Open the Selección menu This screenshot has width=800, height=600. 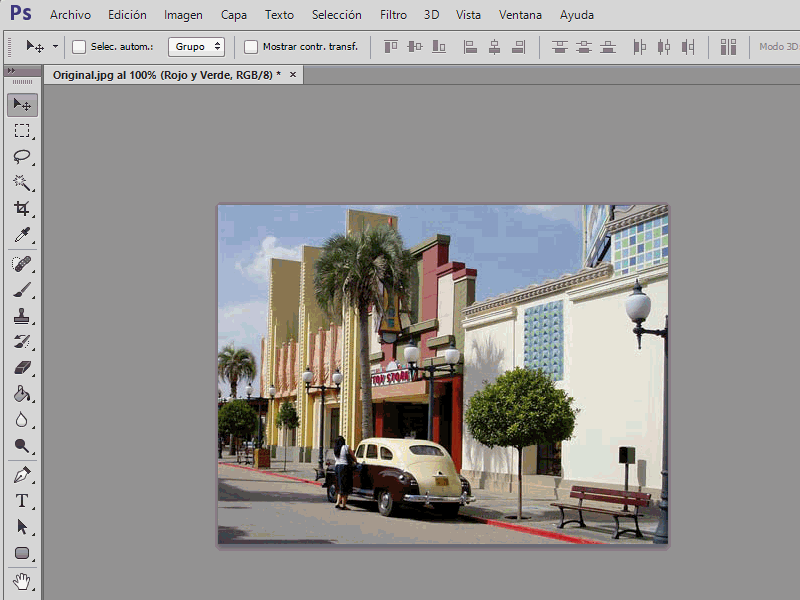click(x=337, y=15)
